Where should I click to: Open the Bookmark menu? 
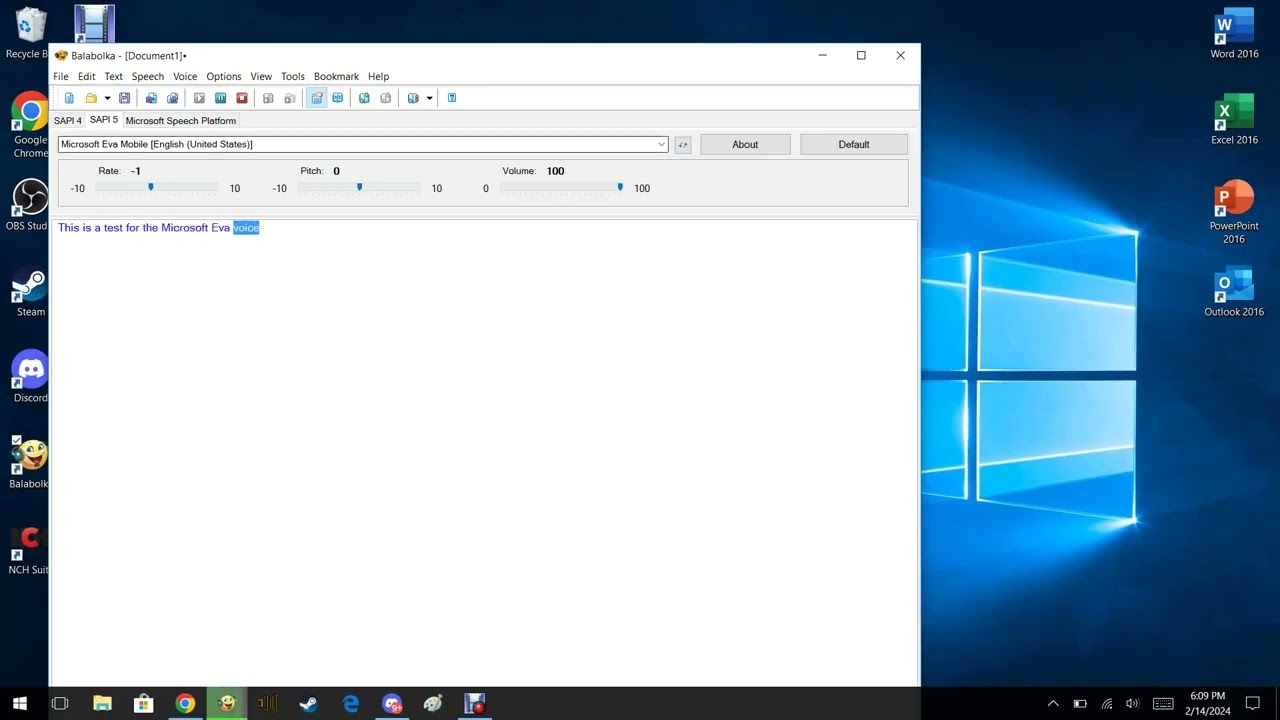(x=336, y=76)
